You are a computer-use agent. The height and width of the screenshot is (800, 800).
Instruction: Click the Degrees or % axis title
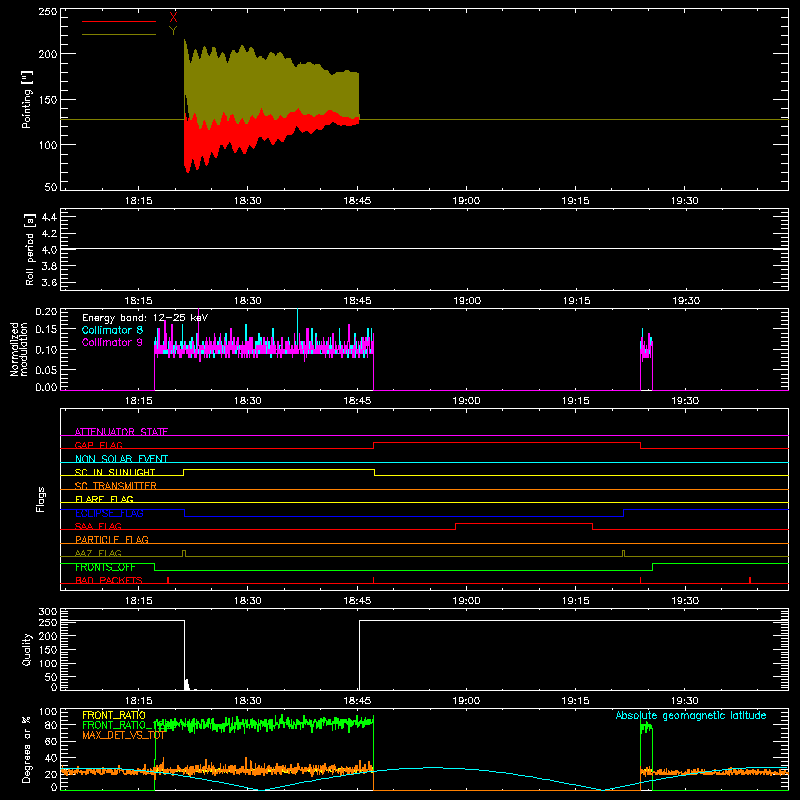point(27,749)
